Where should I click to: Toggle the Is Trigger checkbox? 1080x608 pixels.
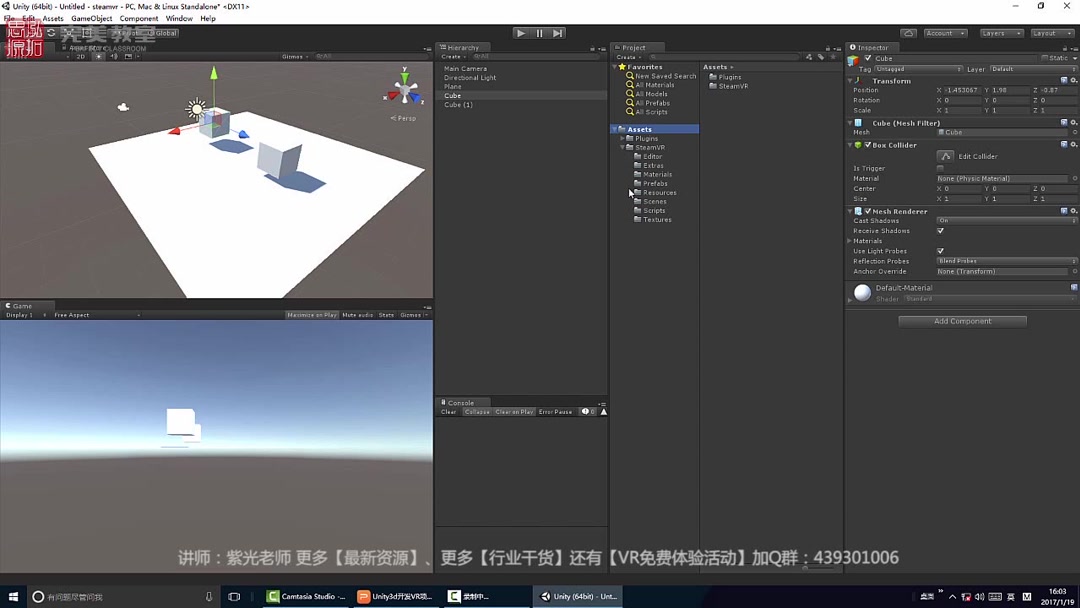[x=940, y=168]
